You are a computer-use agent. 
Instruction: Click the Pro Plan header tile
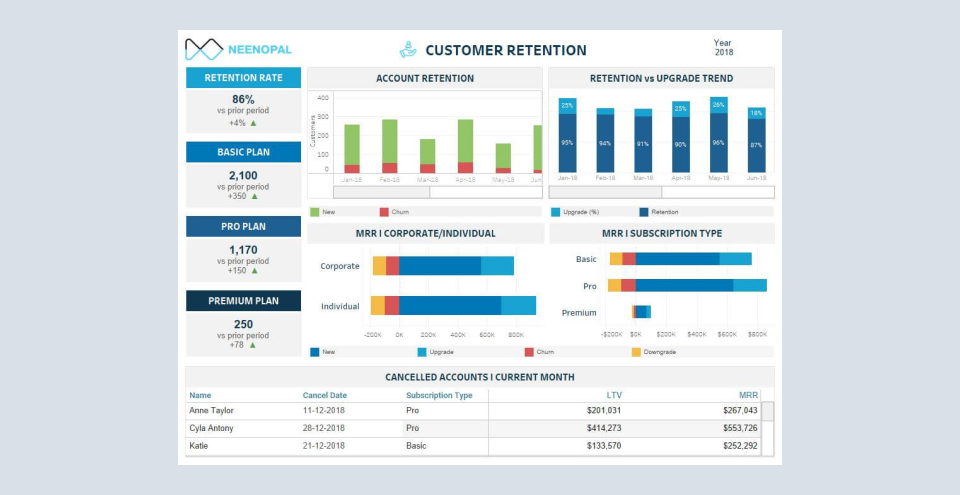pyautogui.click(x=244, y=227)
